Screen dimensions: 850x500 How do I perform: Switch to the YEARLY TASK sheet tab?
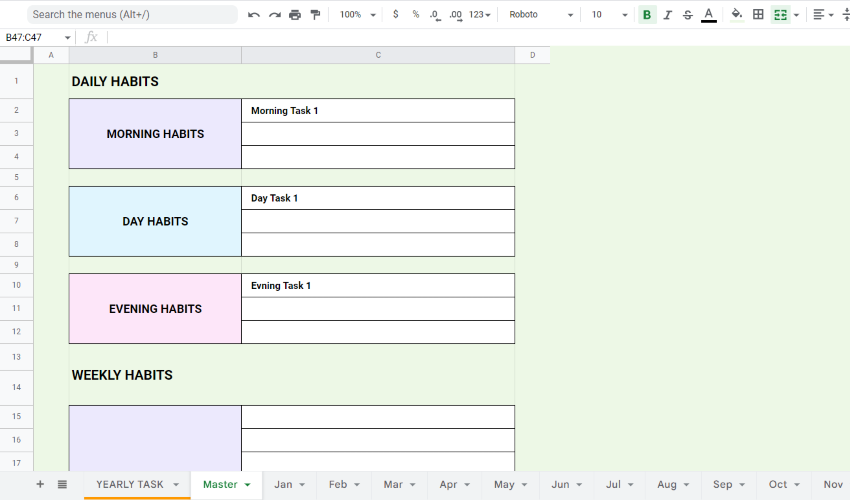130,484
